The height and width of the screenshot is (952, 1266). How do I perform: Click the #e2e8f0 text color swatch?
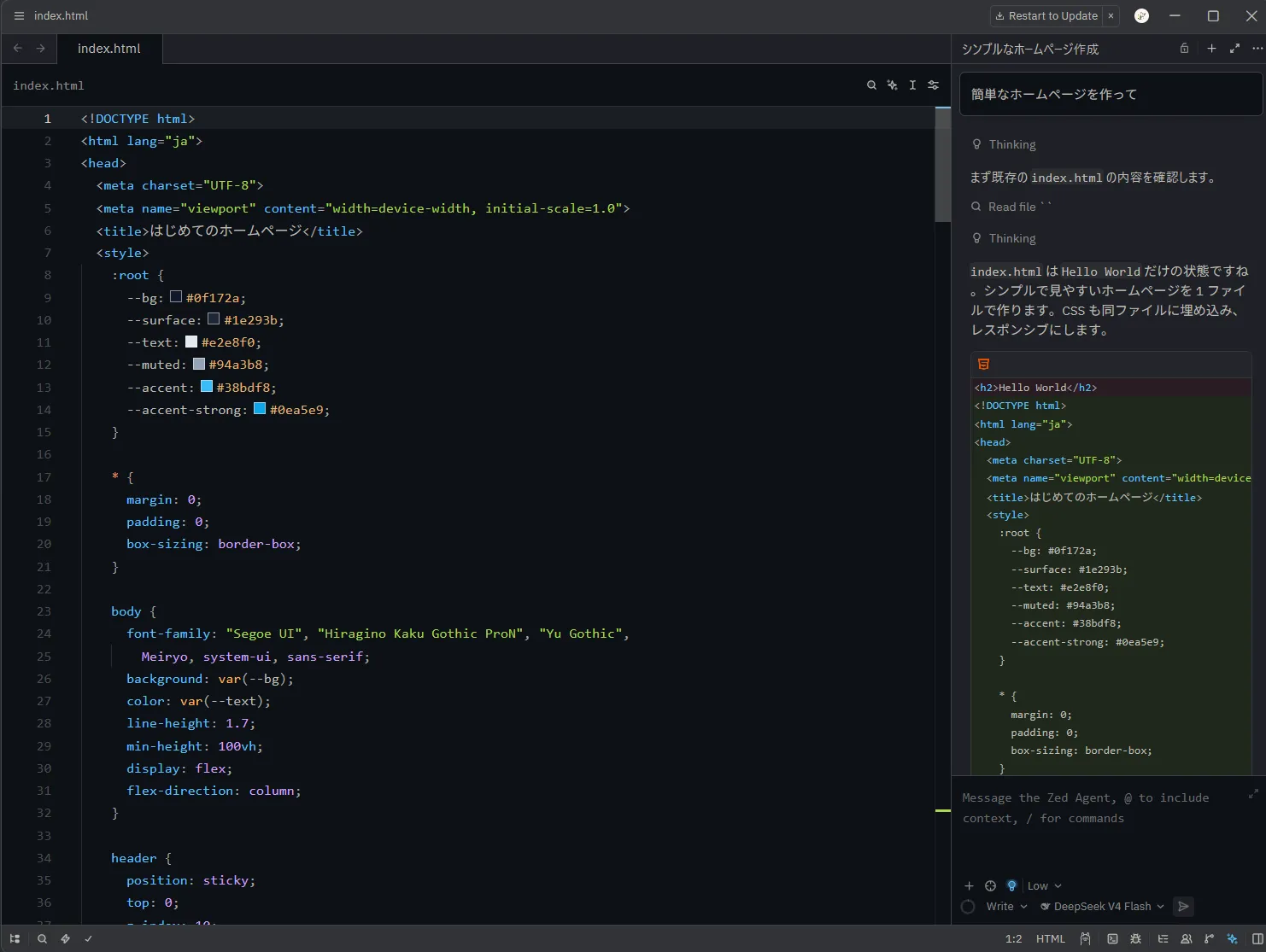[191, 342]
